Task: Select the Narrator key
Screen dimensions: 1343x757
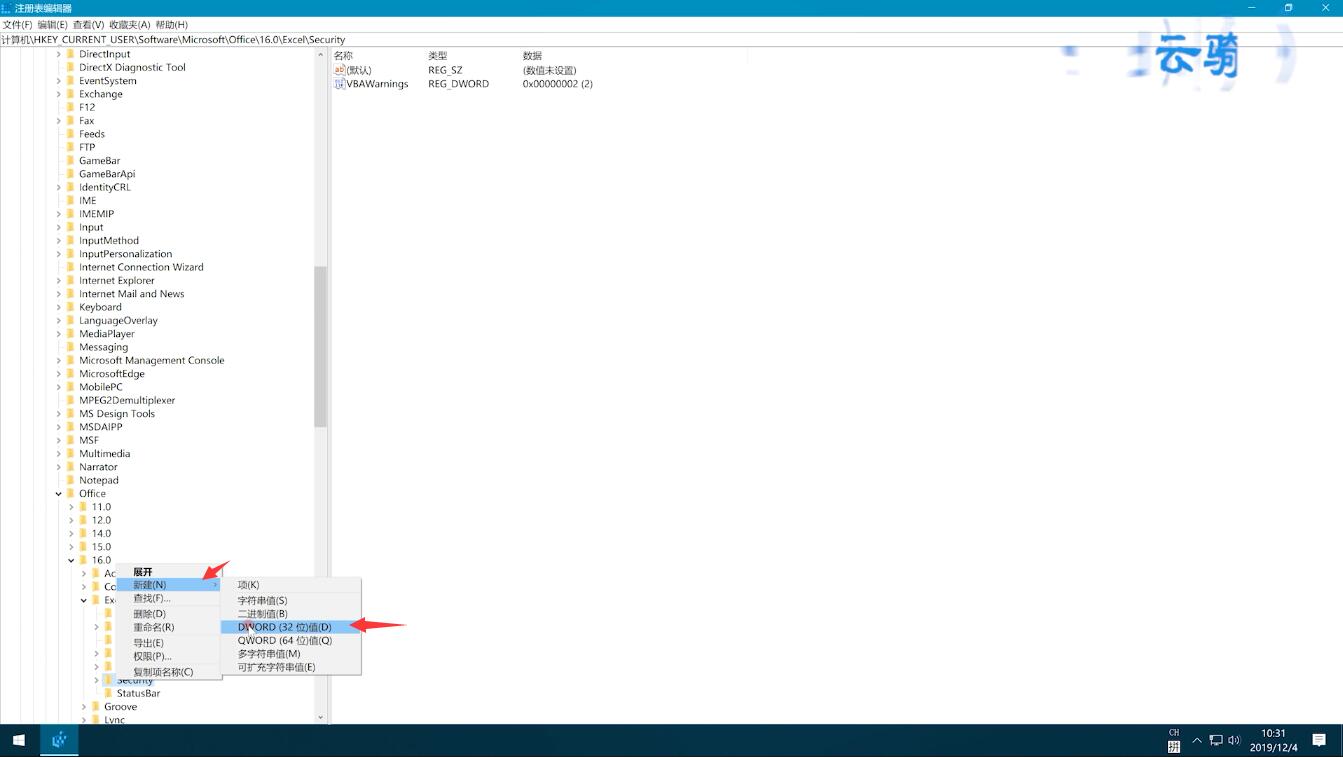Action: 98,467
